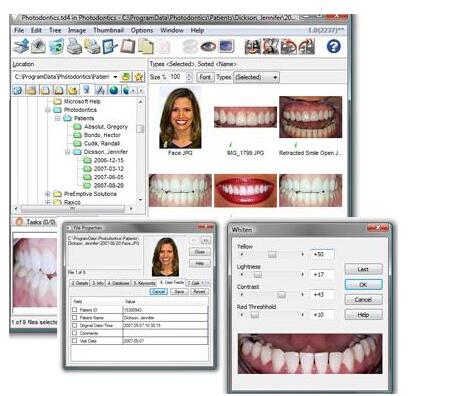The width and height of the screenshot is (456, 396).
Task: Click the Lightness slider thumb
Action: click(x=258, y=275)
